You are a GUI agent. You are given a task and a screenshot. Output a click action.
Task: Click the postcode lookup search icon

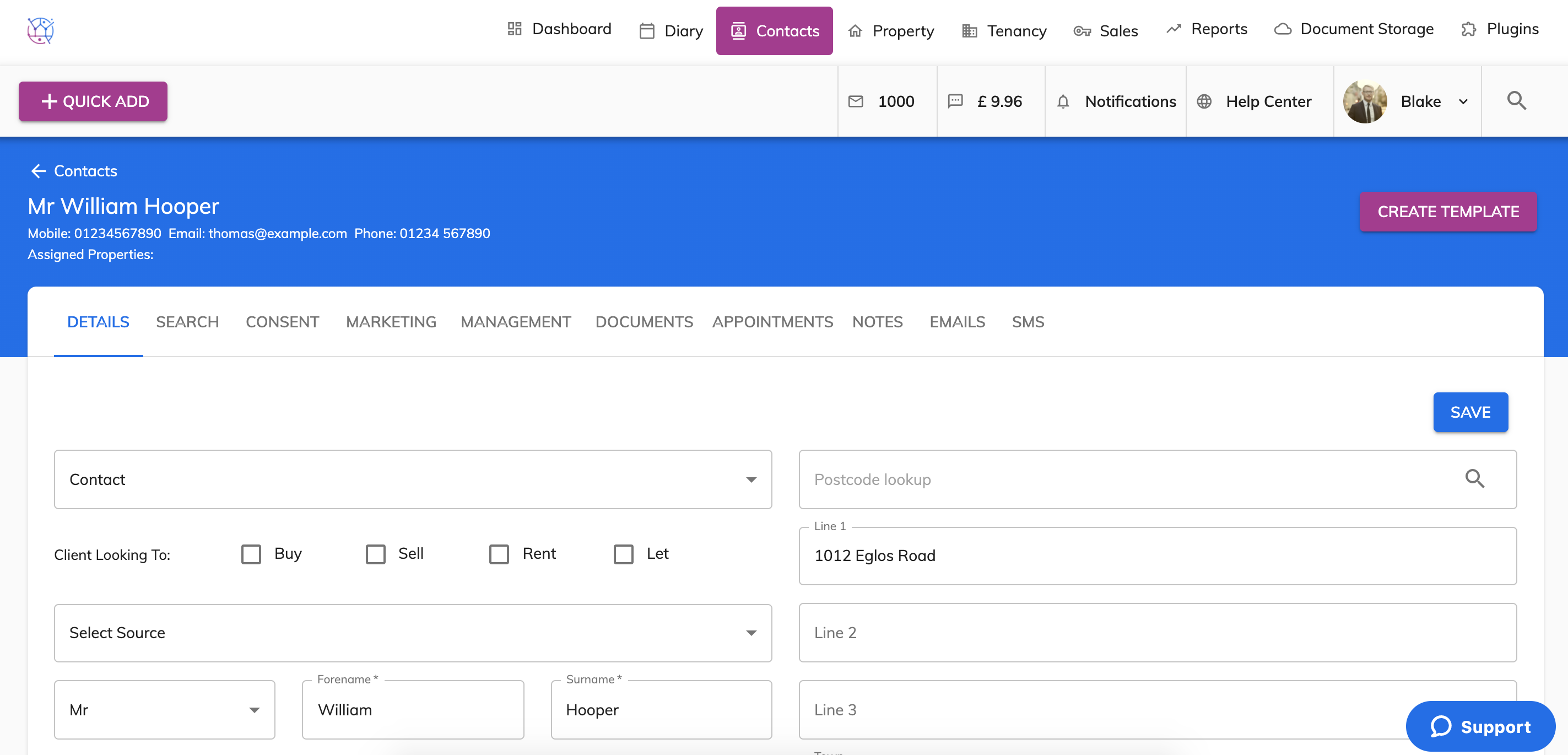click(x=1474, y=479)
